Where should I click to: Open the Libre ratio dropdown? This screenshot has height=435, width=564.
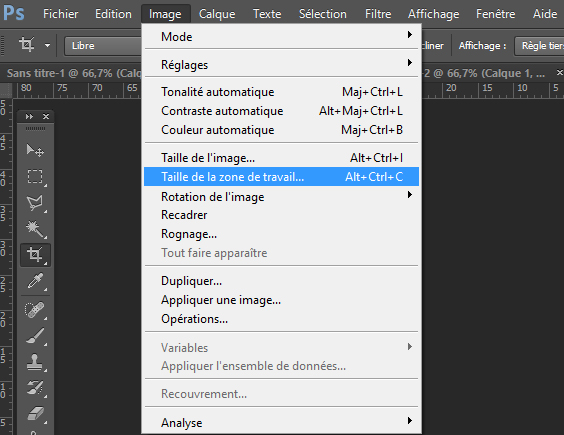(x=104, y=46)
